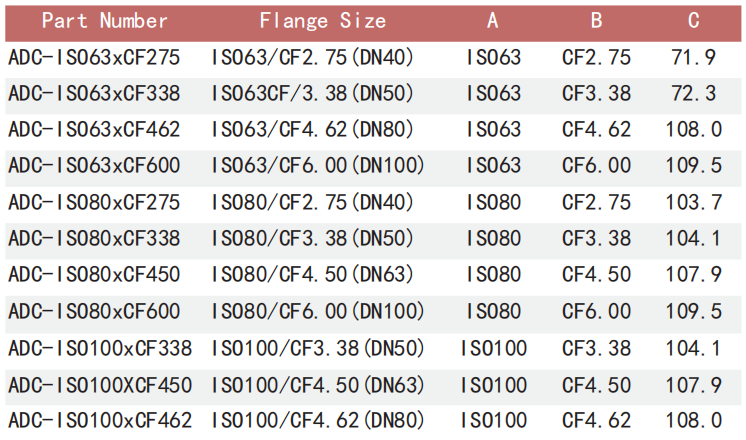
Task: Select part number ADC-ISO63xCF338
Action: coord(94,94)
